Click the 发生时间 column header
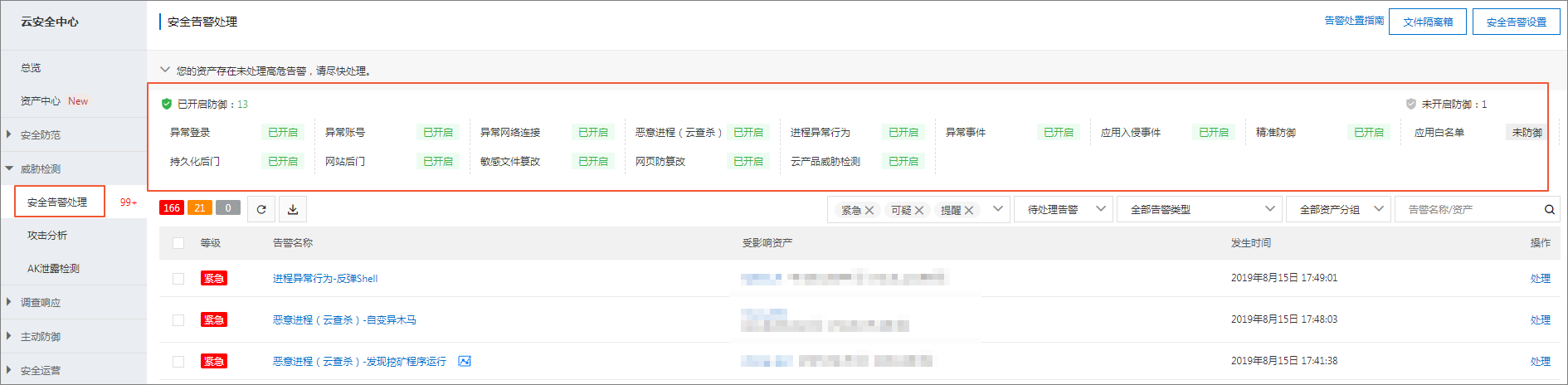This screenshot has width=1568, height=385. coord(1251,243)
